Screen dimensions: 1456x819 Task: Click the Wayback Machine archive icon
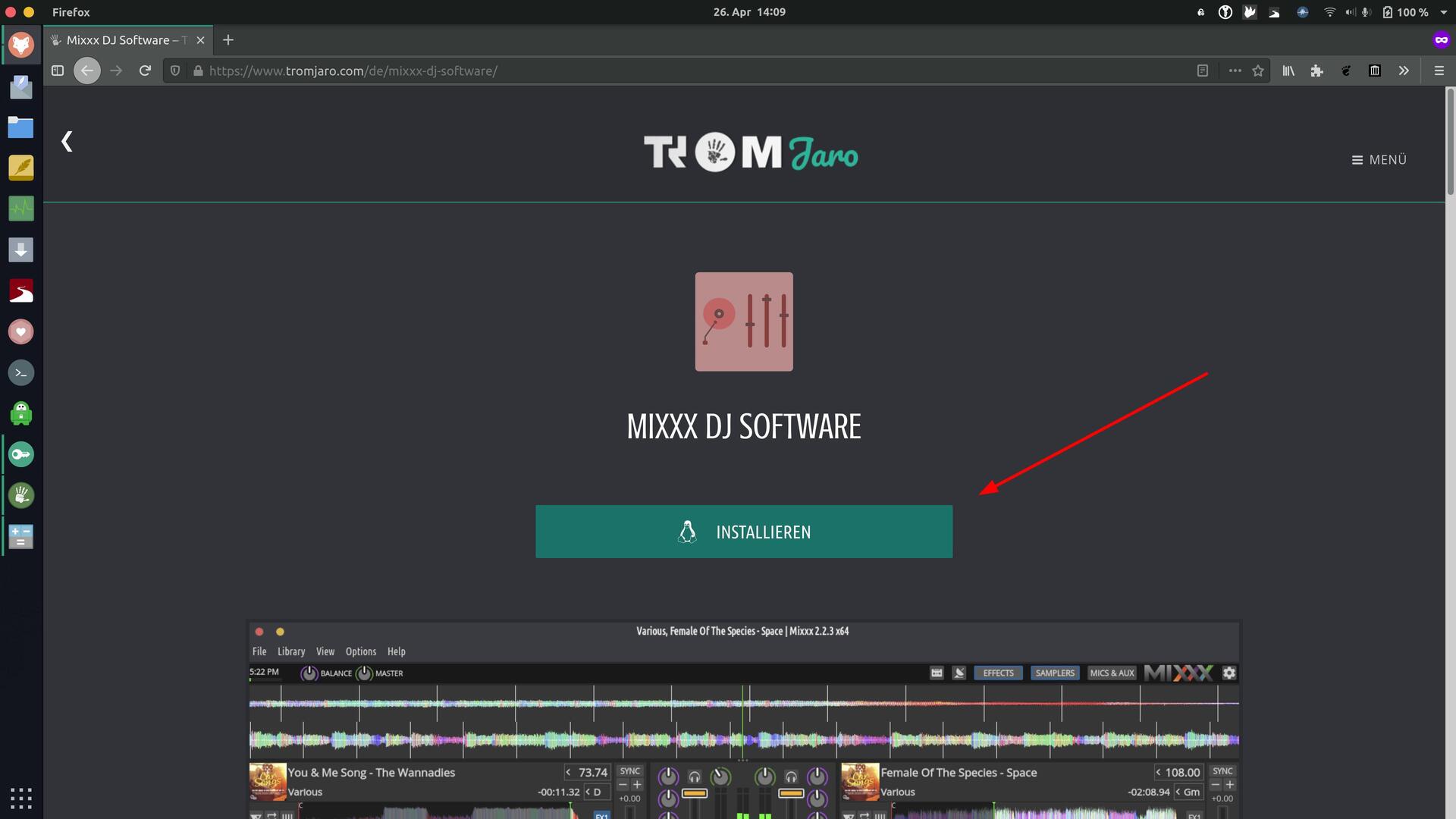click(x=1374, y=71)
